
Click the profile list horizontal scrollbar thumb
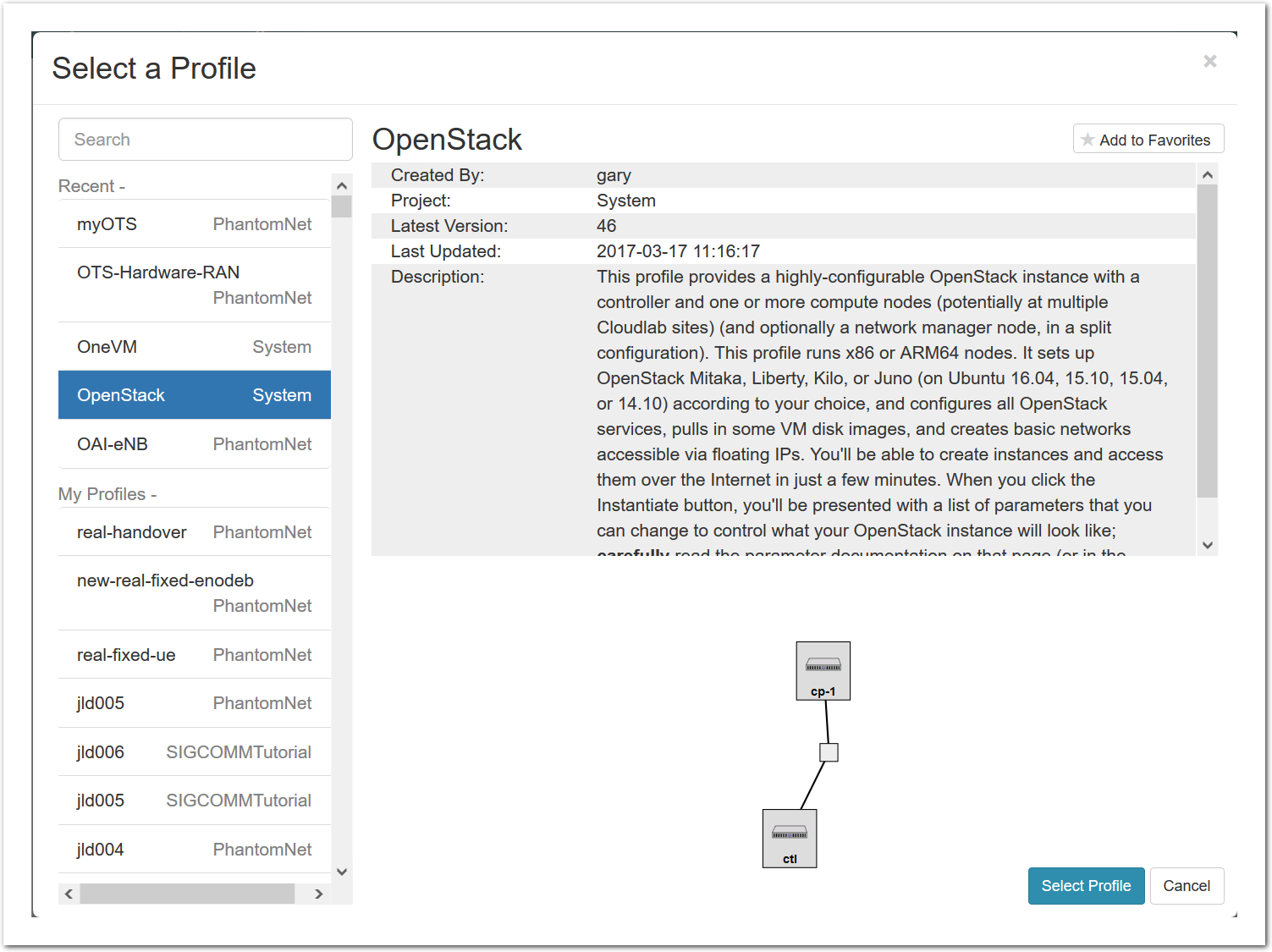pos(187,894)
